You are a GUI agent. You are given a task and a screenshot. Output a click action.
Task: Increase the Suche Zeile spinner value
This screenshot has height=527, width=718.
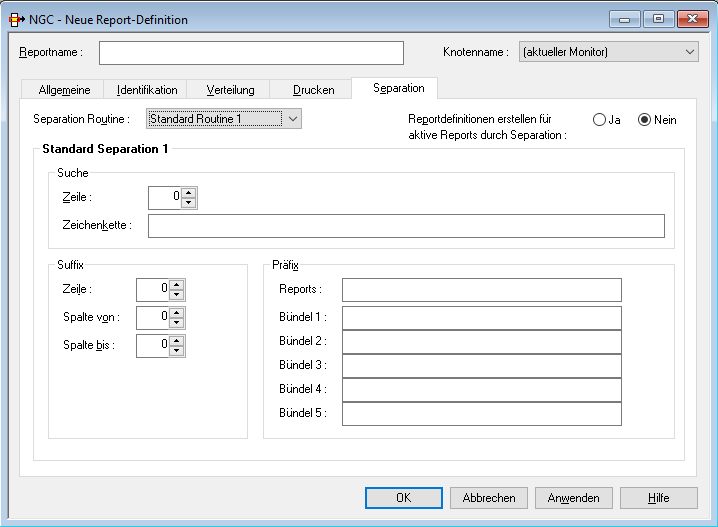[x=189, y=193]
